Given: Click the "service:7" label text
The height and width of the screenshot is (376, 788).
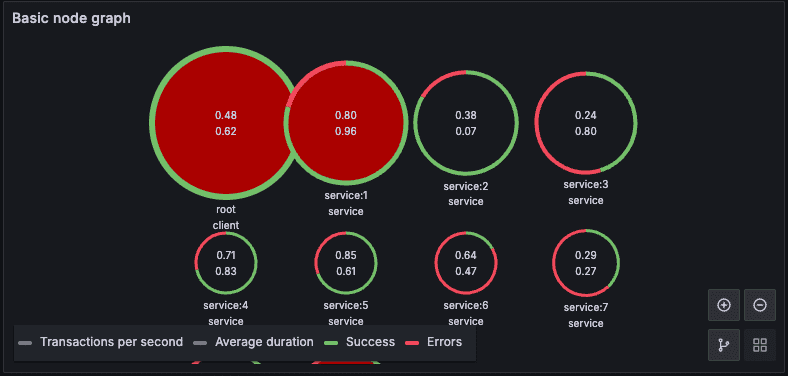Looking at the screenshot, I should click(585, 307).
